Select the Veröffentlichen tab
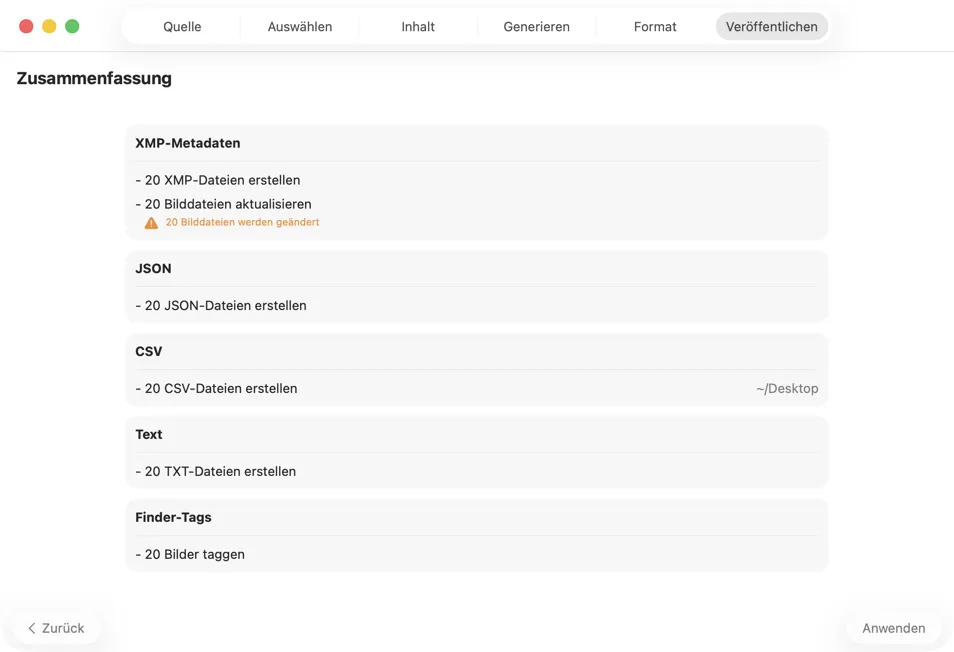Image resolution: width=954 pixels, height=652 pixels. point(771,27)
